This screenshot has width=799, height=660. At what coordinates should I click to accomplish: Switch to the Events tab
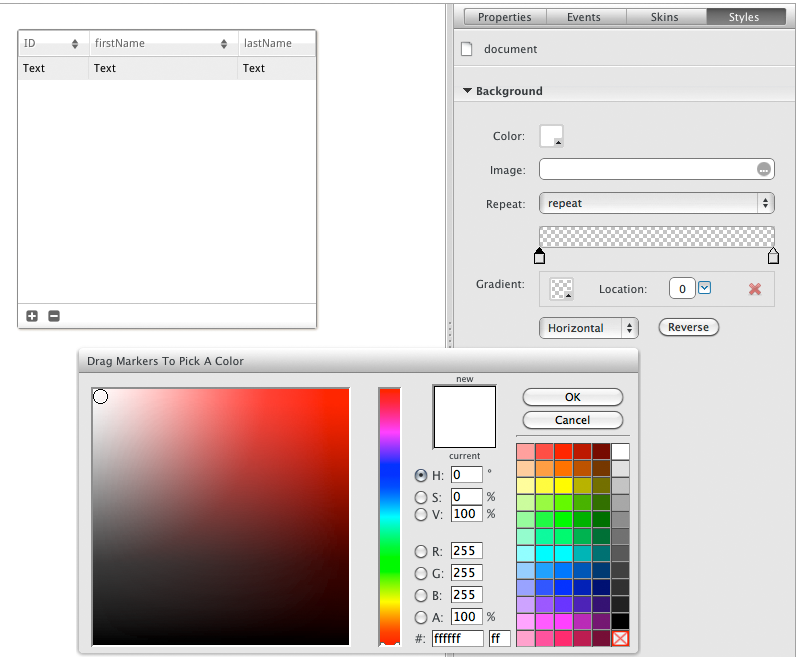pyautogui.click(x=584, y=17)
